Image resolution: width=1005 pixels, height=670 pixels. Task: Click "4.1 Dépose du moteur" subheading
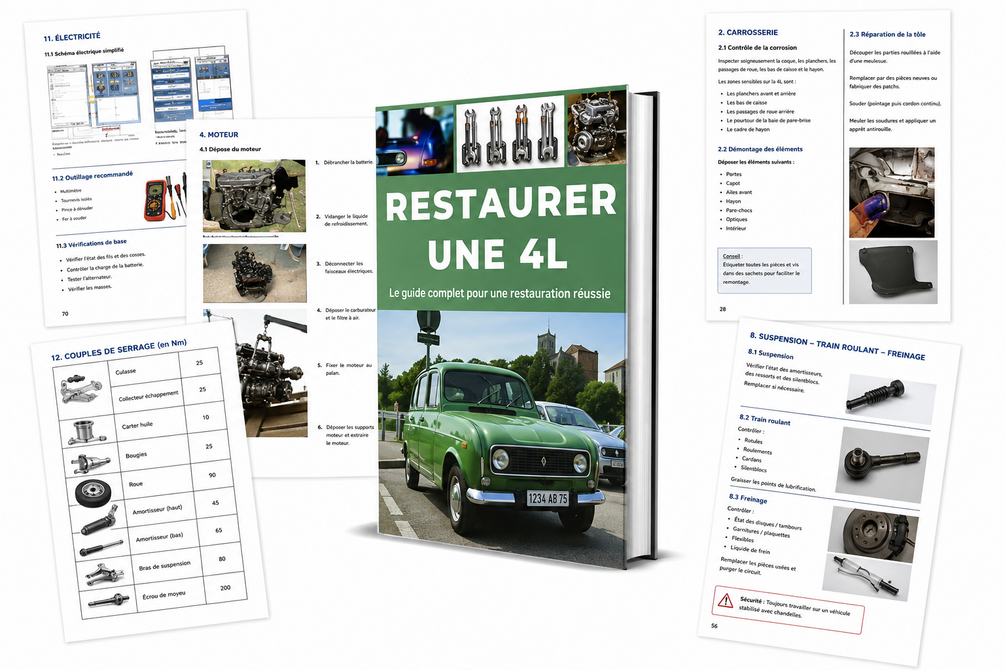[x=230, y=149]
